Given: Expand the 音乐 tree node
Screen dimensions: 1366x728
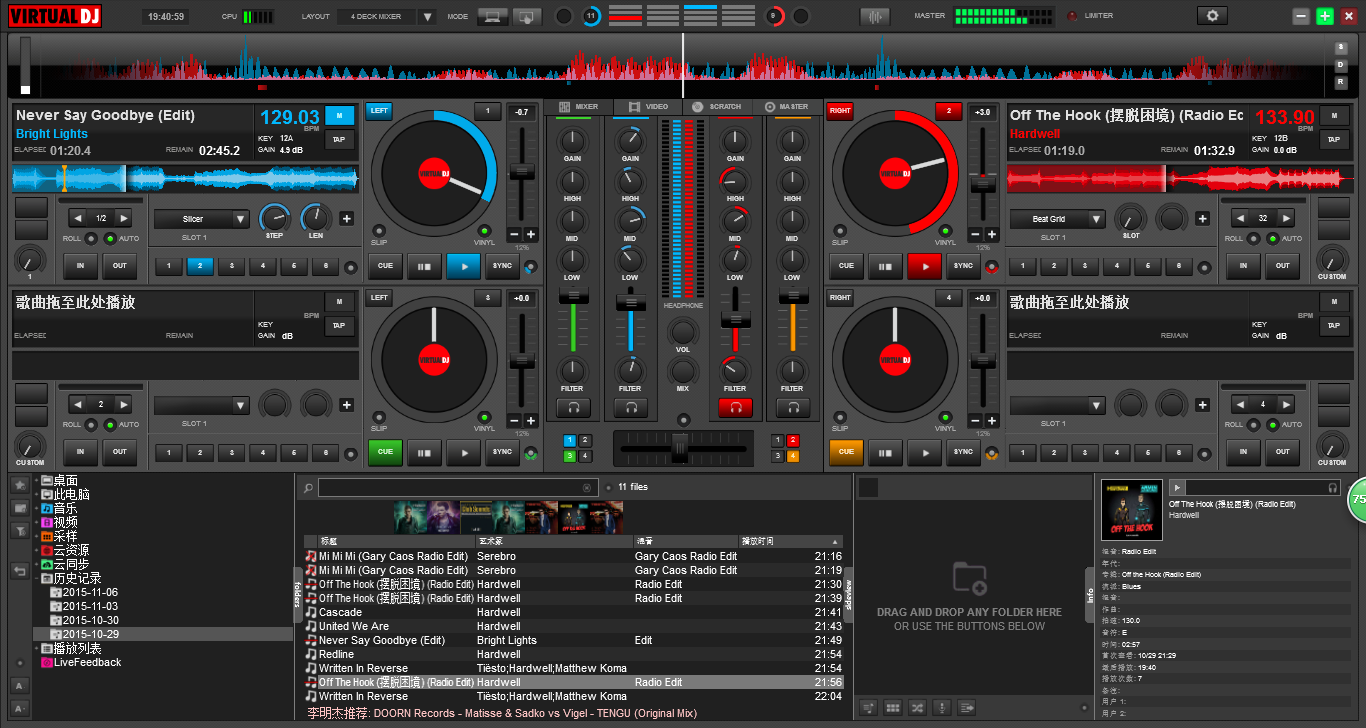Looking at the screenshot, I should coord(36,509).
